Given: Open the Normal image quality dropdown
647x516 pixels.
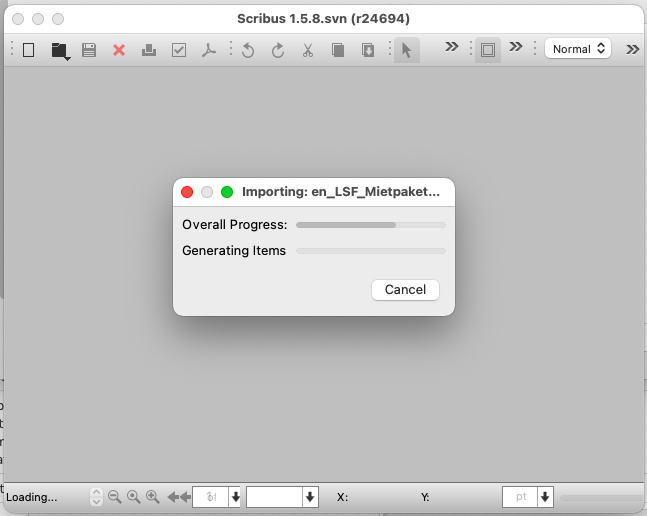Looking at the screenshot, I should 578,48.
